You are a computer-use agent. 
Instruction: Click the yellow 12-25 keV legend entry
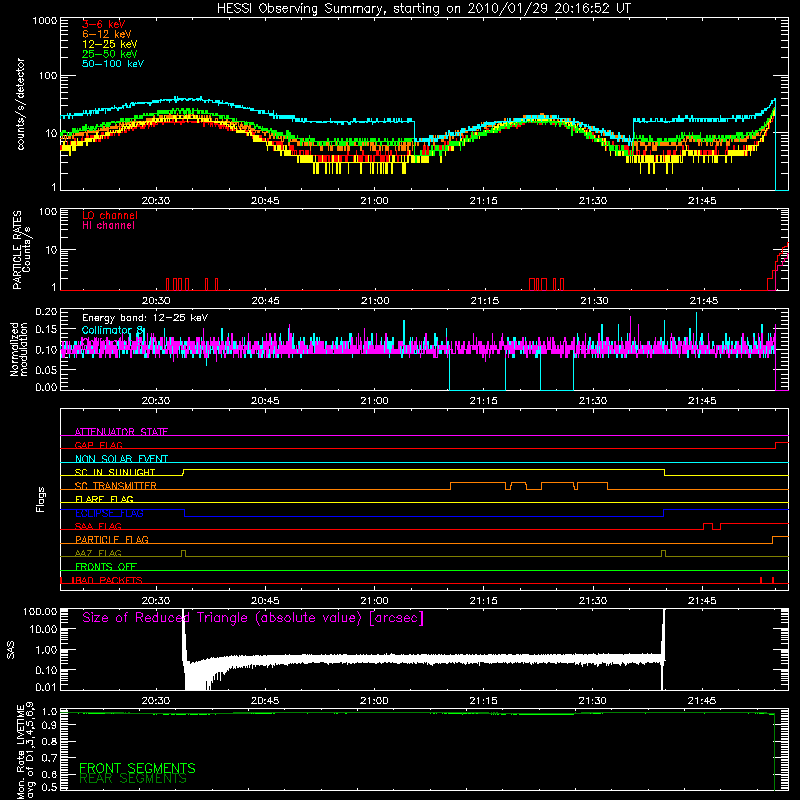[x=109, y=44]
